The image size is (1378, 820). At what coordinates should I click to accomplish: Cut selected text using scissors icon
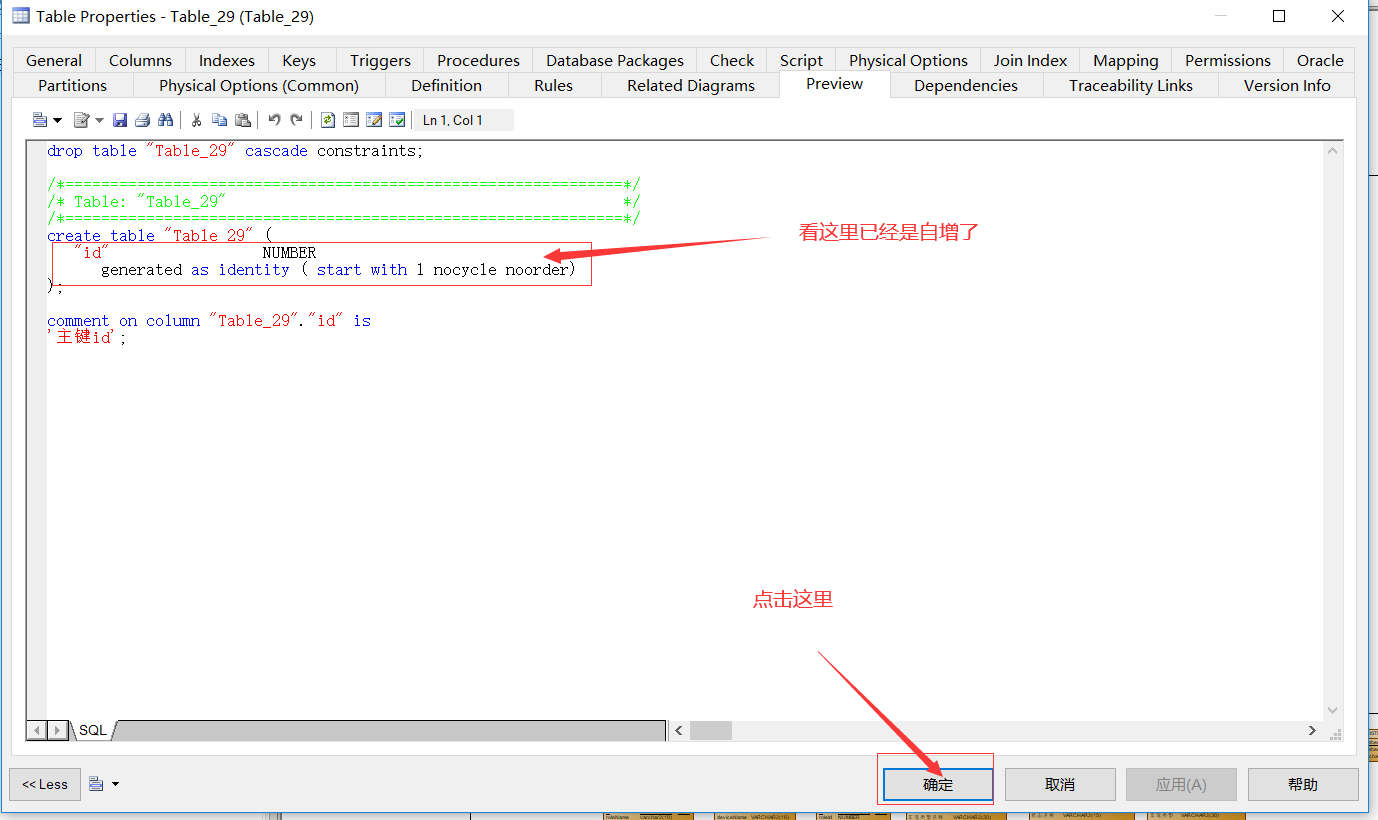pyautogui.click(x=196, y=119)
